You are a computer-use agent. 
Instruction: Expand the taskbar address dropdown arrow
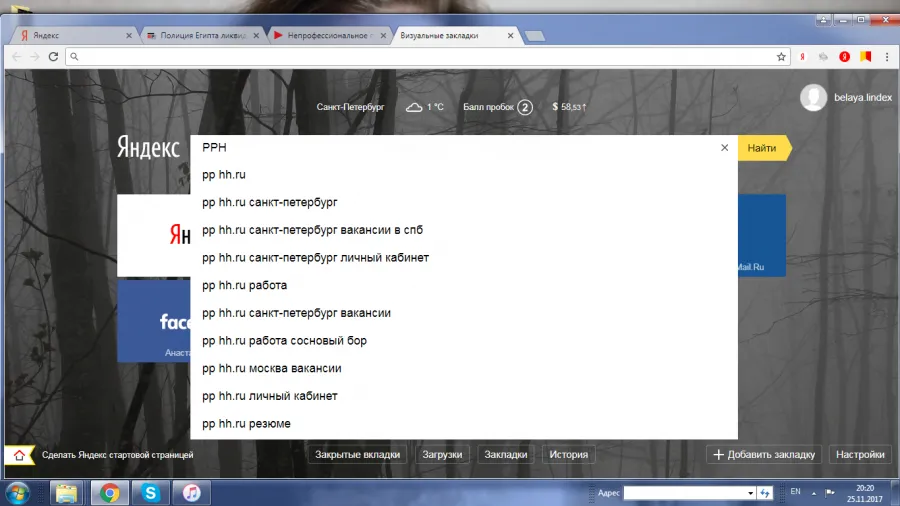pyautogui.click(x=750, y=493)
